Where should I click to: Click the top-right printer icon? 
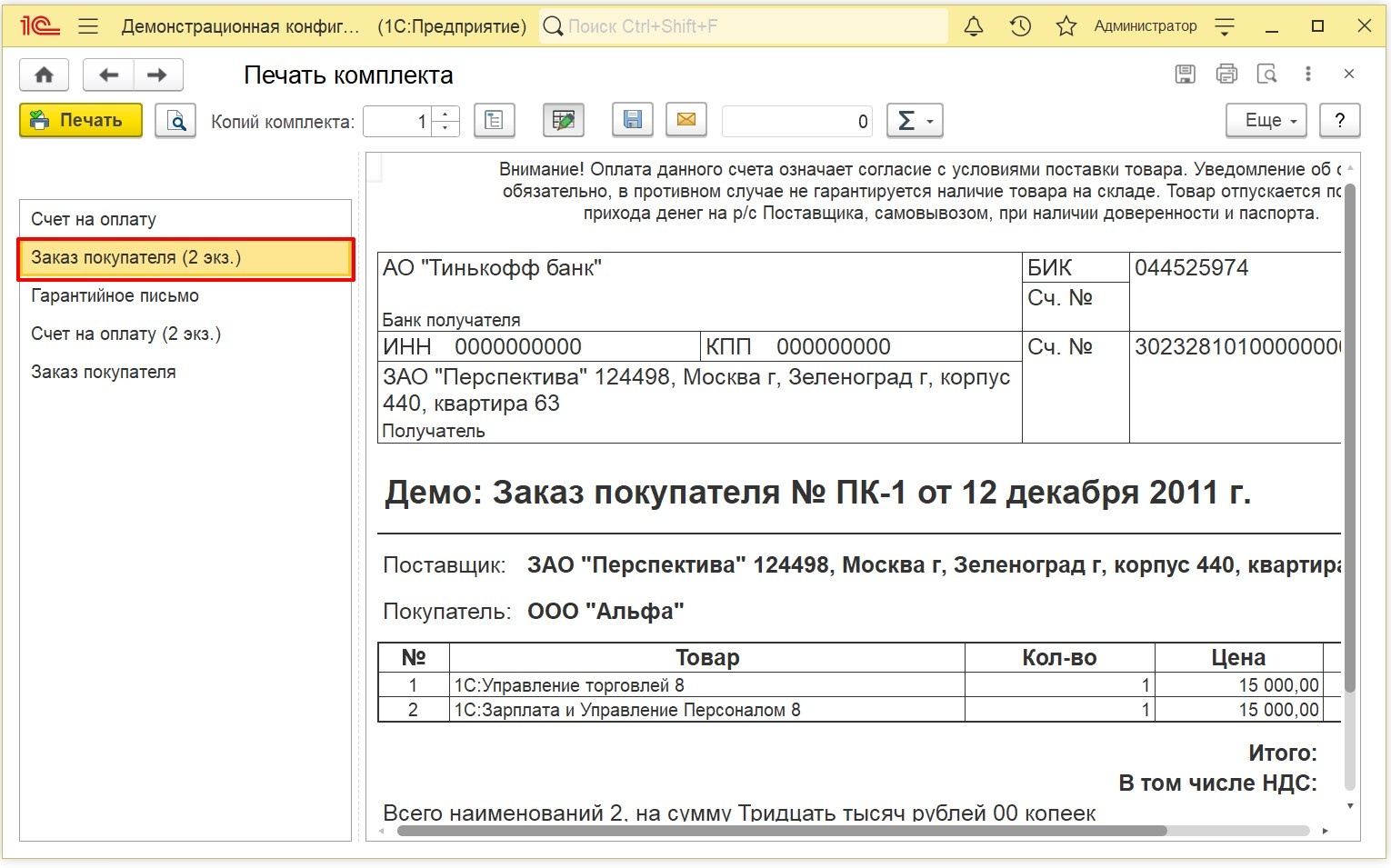1226,75
